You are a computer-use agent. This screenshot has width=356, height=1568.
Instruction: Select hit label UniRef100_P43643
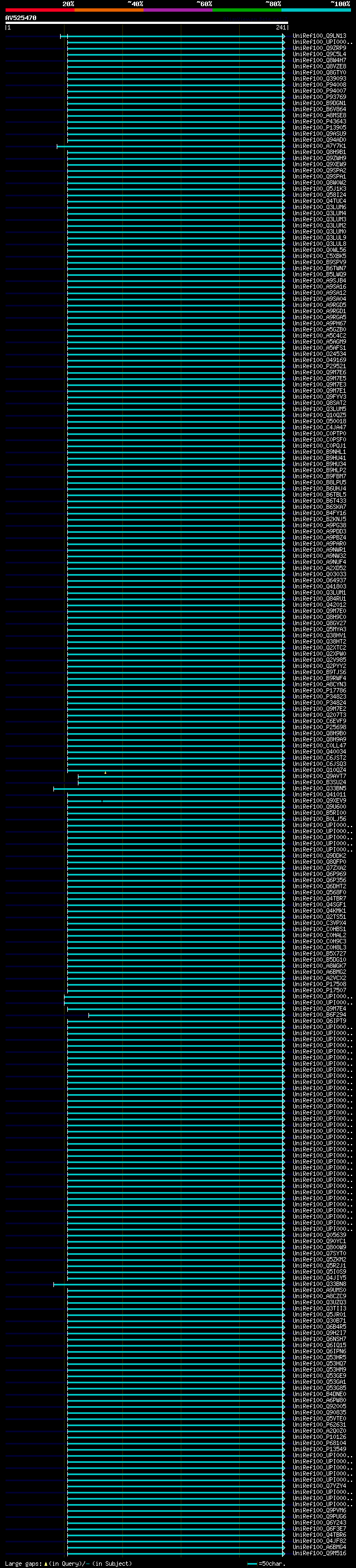(x=319, y=121)
